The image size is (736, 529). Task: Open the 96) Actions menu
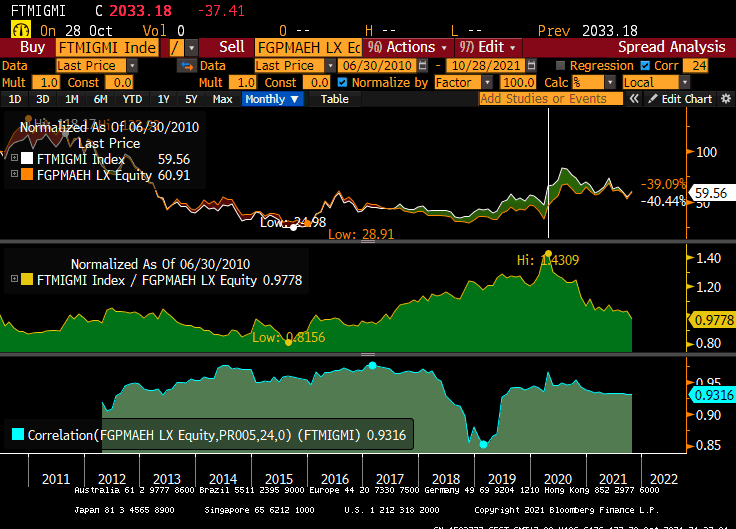point(407,47)
